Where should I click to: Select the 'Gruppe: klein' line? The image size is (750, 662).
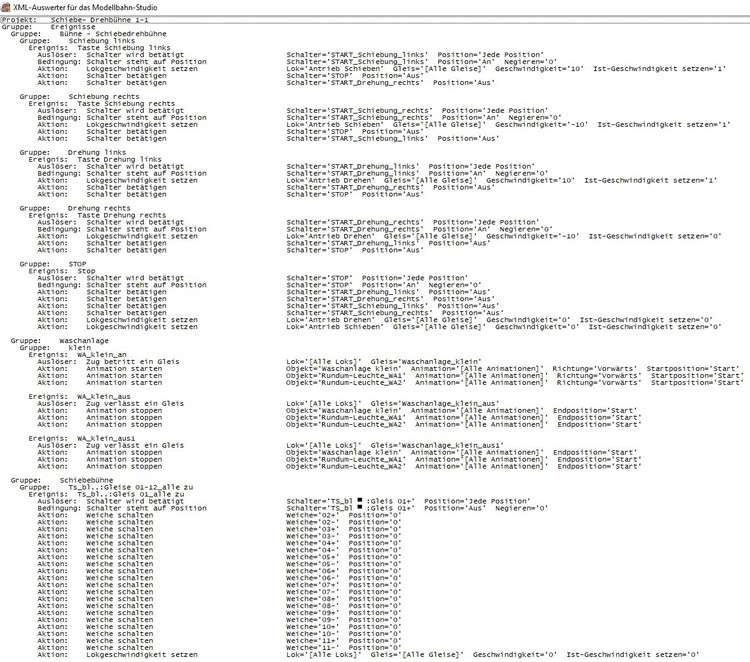(55, 348)
